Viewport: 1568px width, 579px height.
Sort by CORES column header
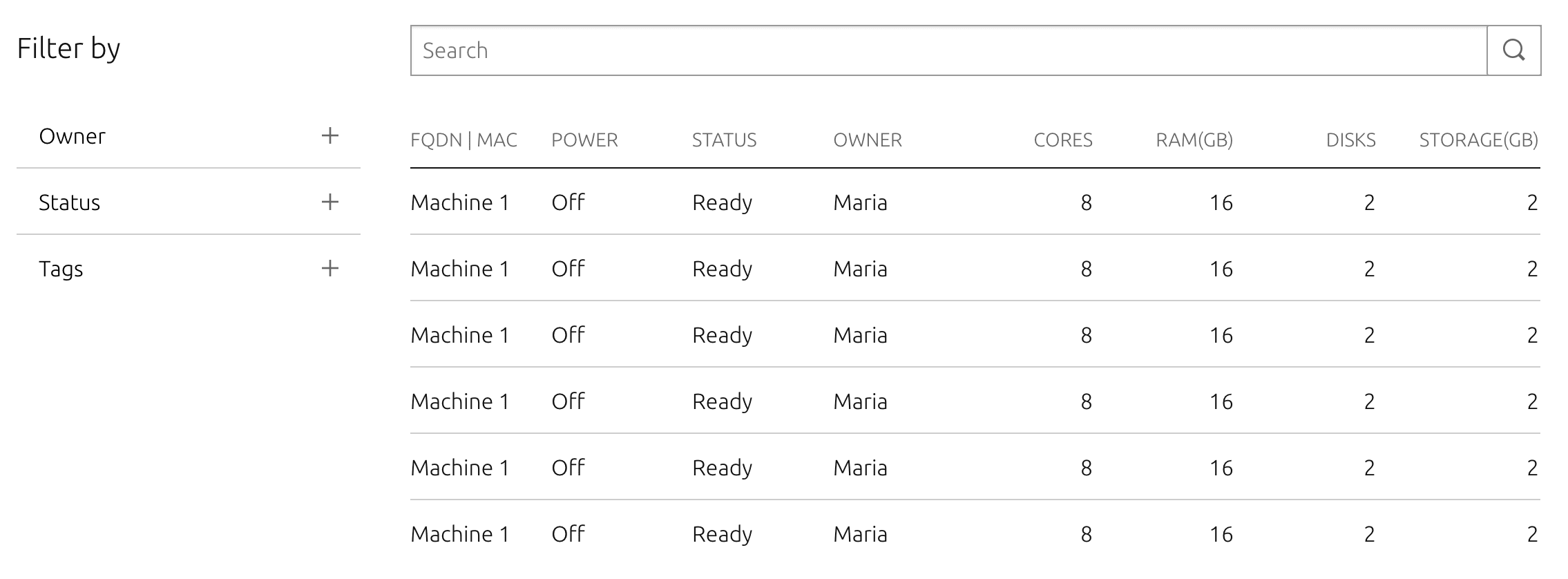(1063, 140)
